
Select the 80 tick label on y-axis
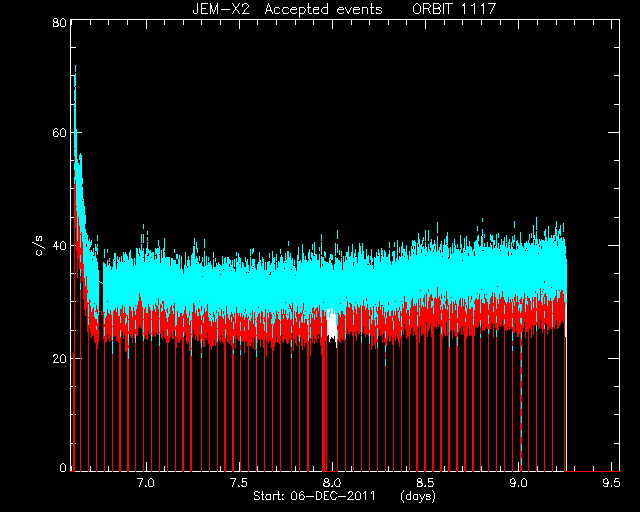(59, 22)
